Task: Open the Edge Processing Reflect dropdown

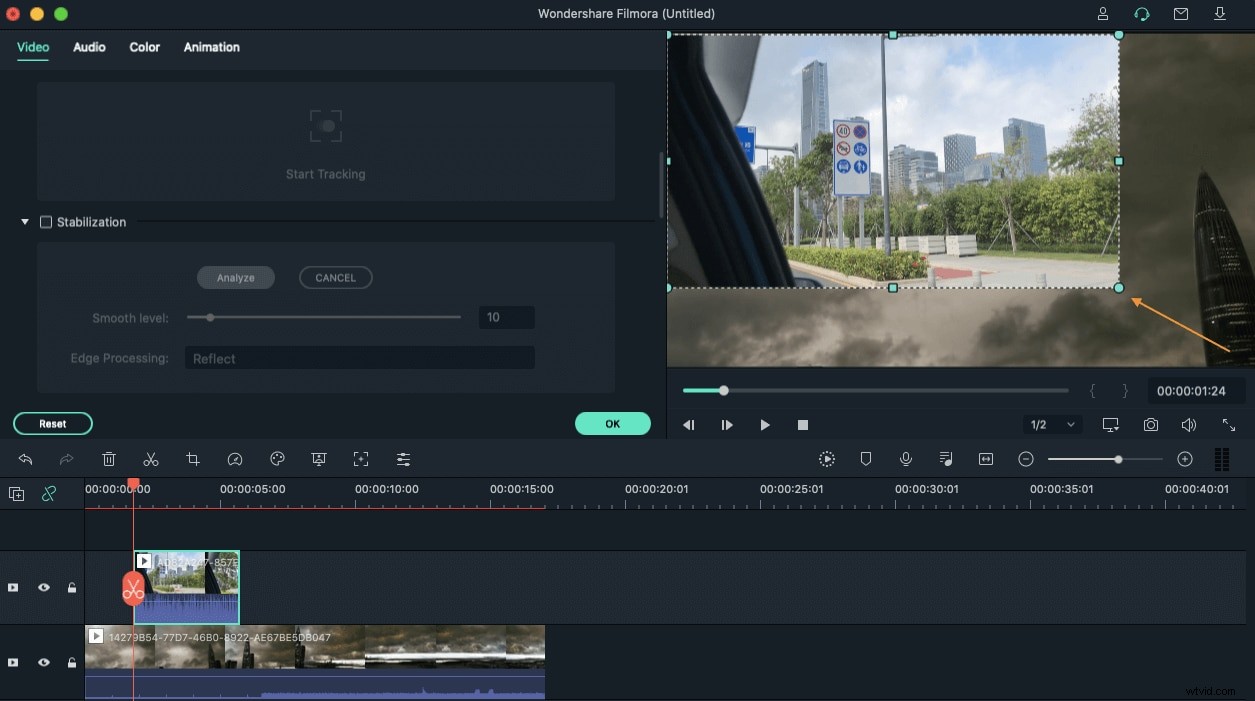Action: pyautogui.click(x=360, y=357)
